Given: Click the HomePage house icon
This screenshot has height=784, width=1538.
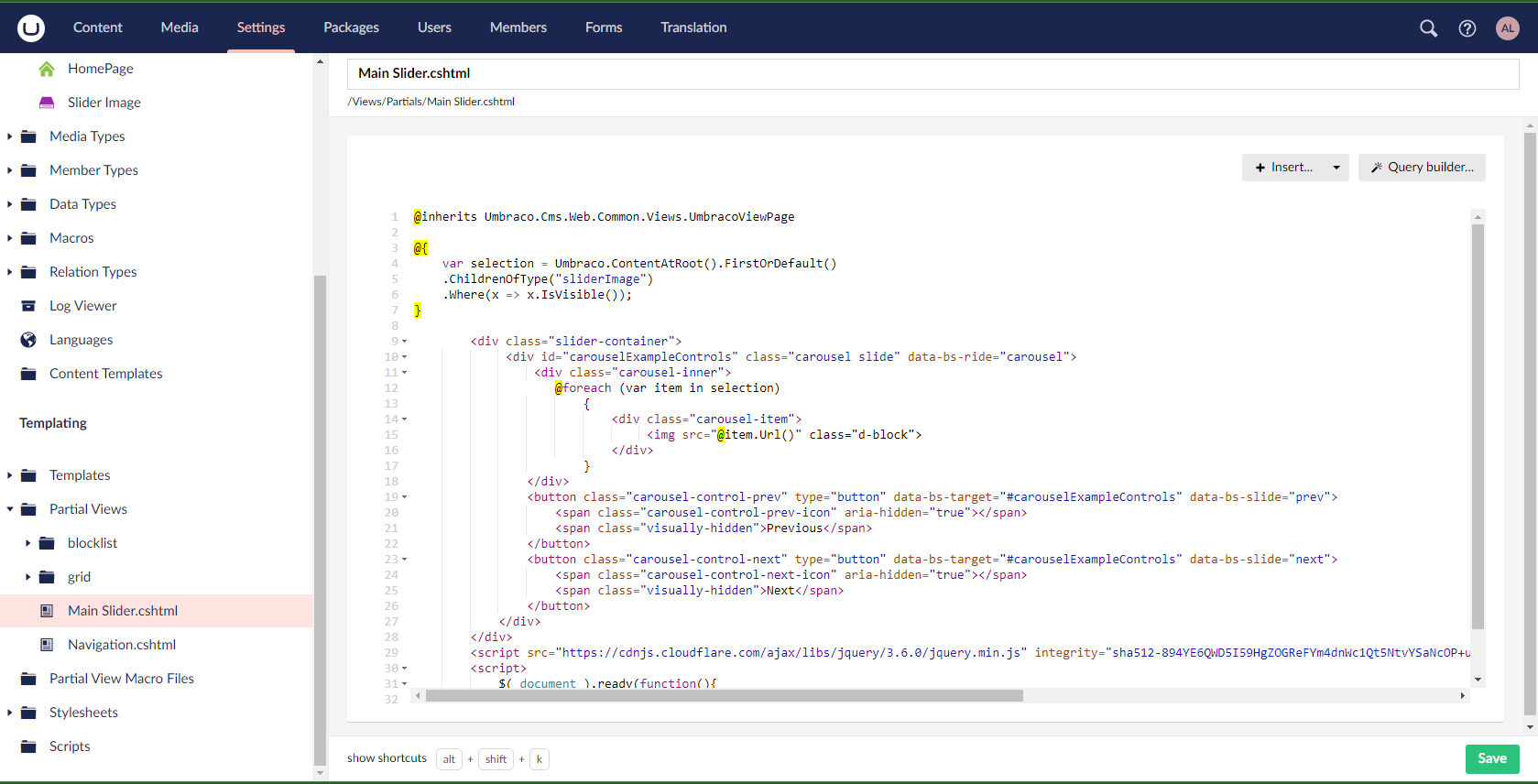Looking at the screenshot, I should pos(47,69).
